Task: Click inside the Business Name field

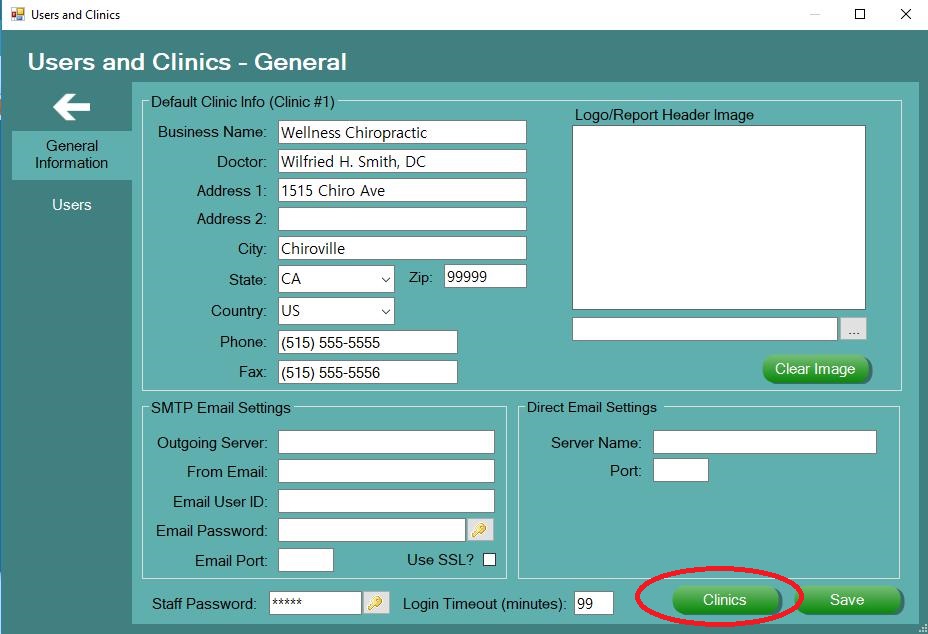Action: [x=401, y=132]
